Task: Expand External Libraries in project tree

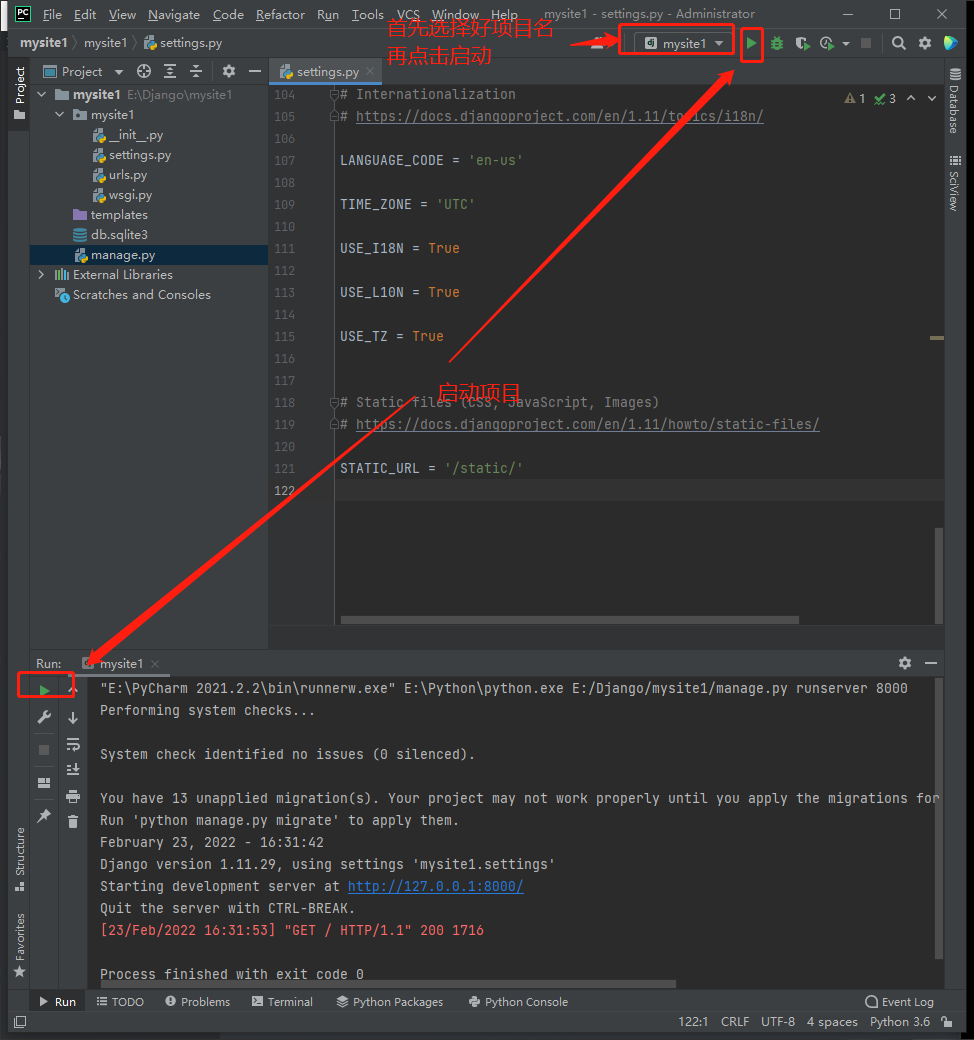Action: click(42, 275)
